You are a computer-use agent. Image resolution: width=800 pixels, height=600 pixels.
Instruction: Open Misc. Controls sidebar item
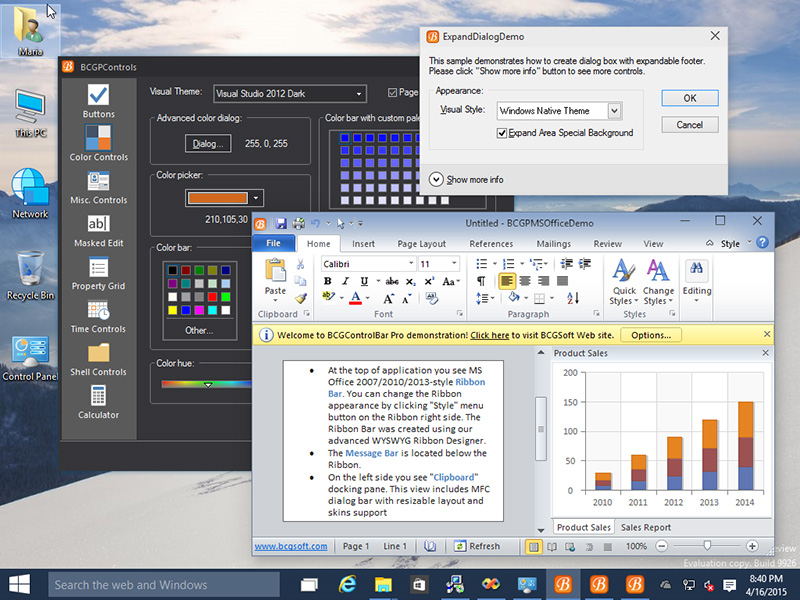click(x=98, y=187)
